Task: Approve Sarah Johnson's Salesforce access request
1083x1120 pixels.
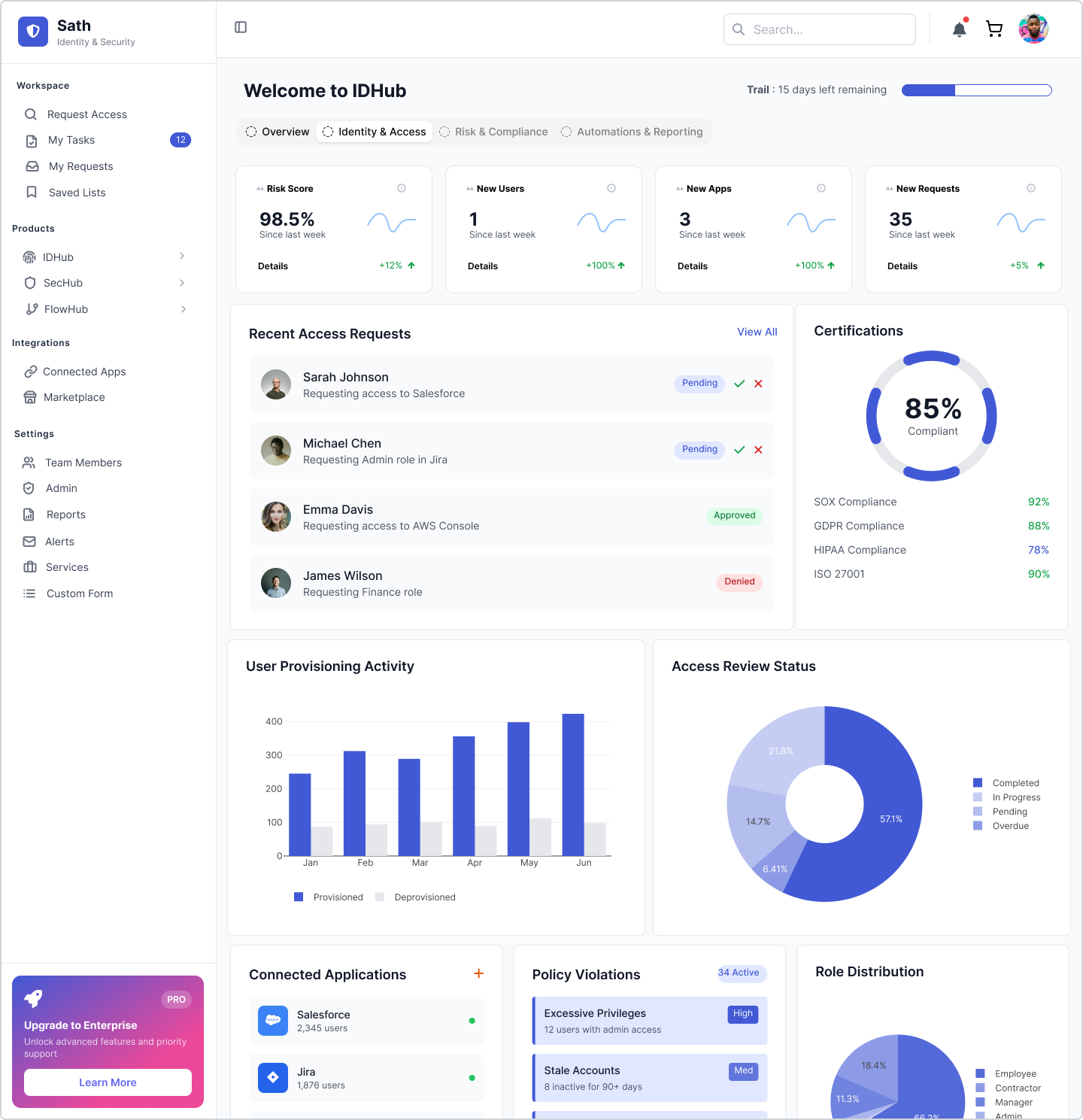Action: point(739,384)
